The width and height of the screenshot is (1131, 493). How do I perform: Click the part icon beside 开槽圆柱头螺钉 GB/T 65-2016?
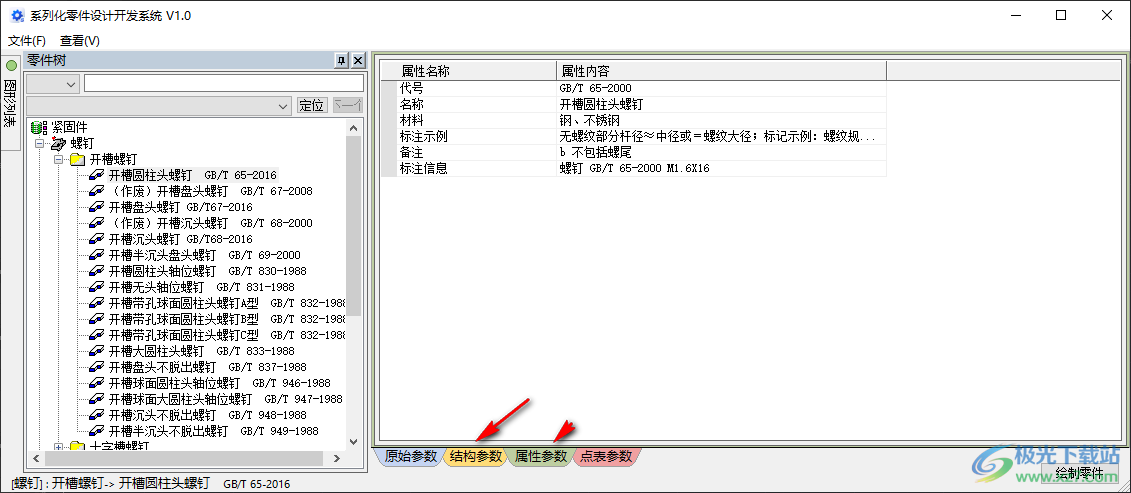[x=97, y=175]
